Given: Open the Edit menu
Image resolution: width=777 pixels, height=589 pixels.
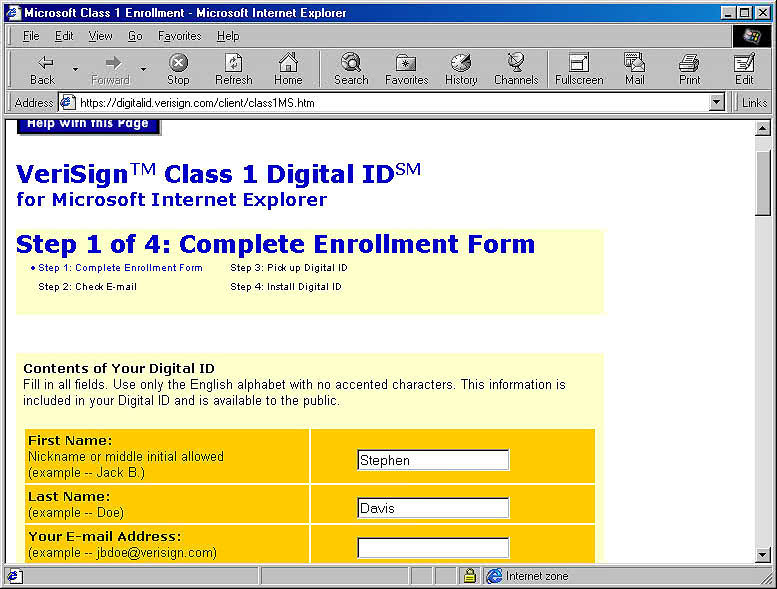Looking at the screenshot, I should (x=64, y=36).
